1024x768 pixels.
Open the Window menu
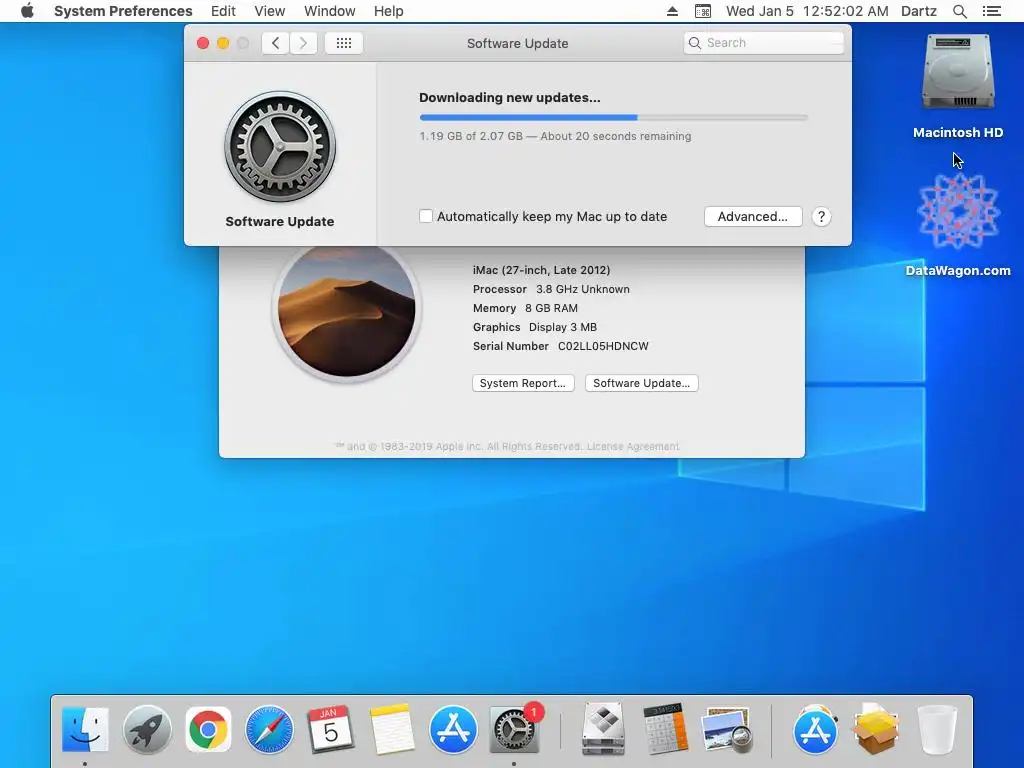(x=330, y=11)
